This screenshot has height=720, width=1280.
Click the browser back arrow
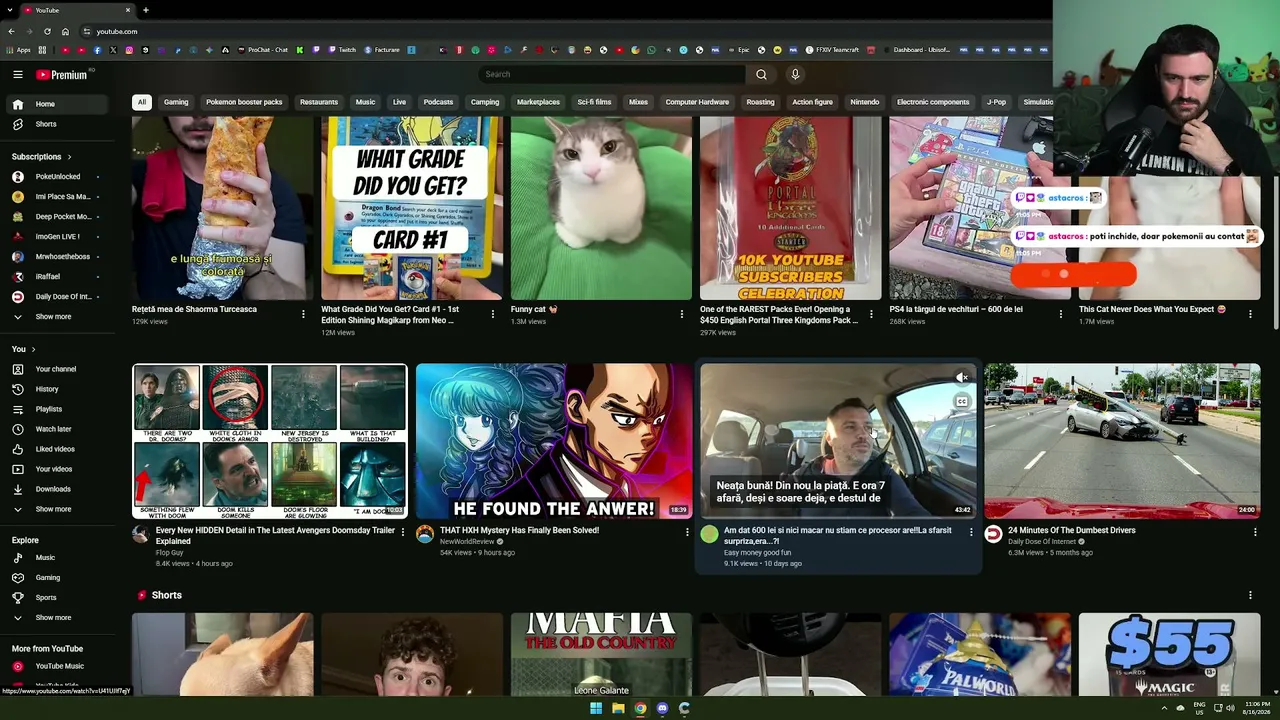[11, 31]
